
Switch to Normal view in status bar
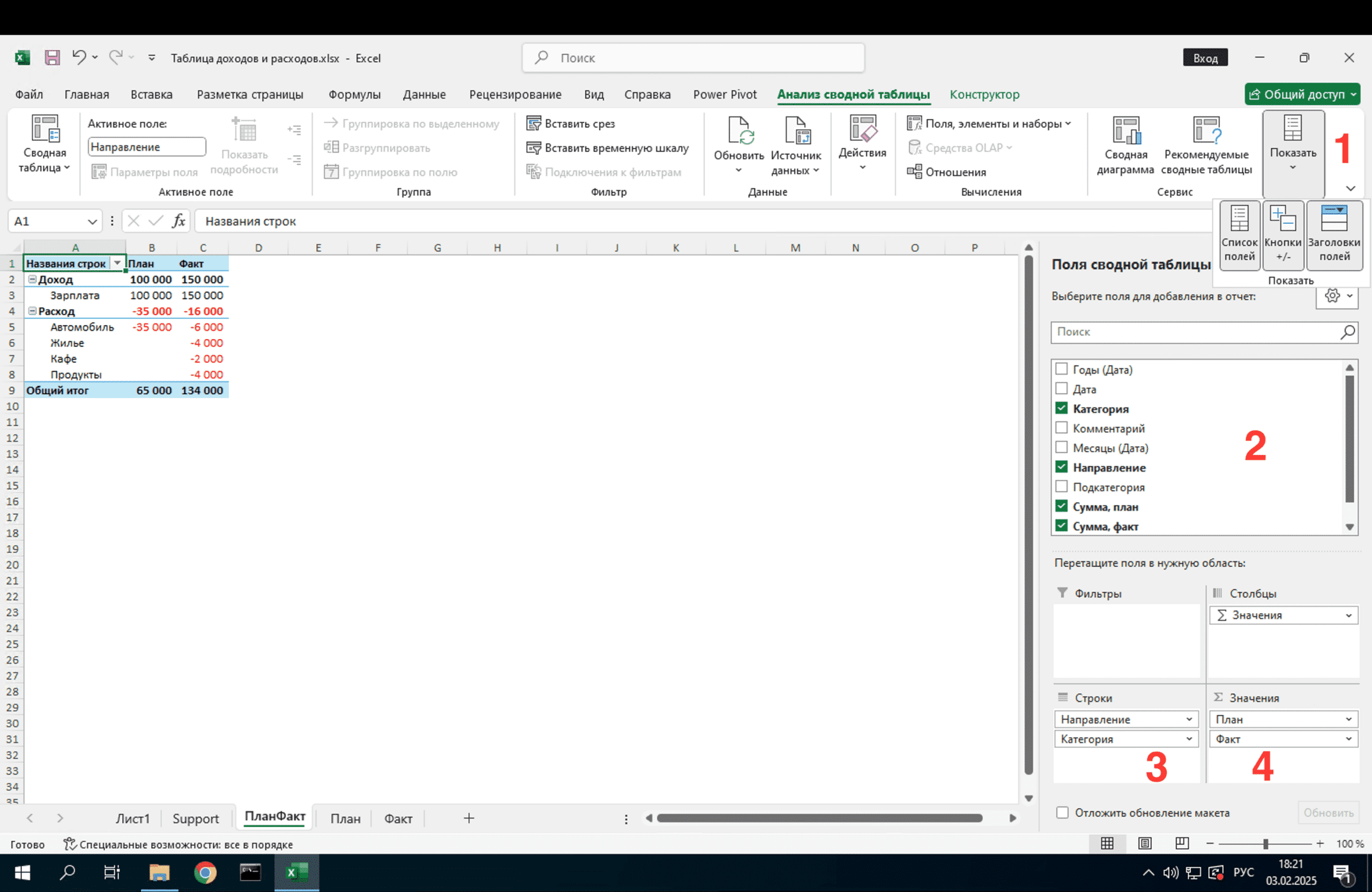1107,844
